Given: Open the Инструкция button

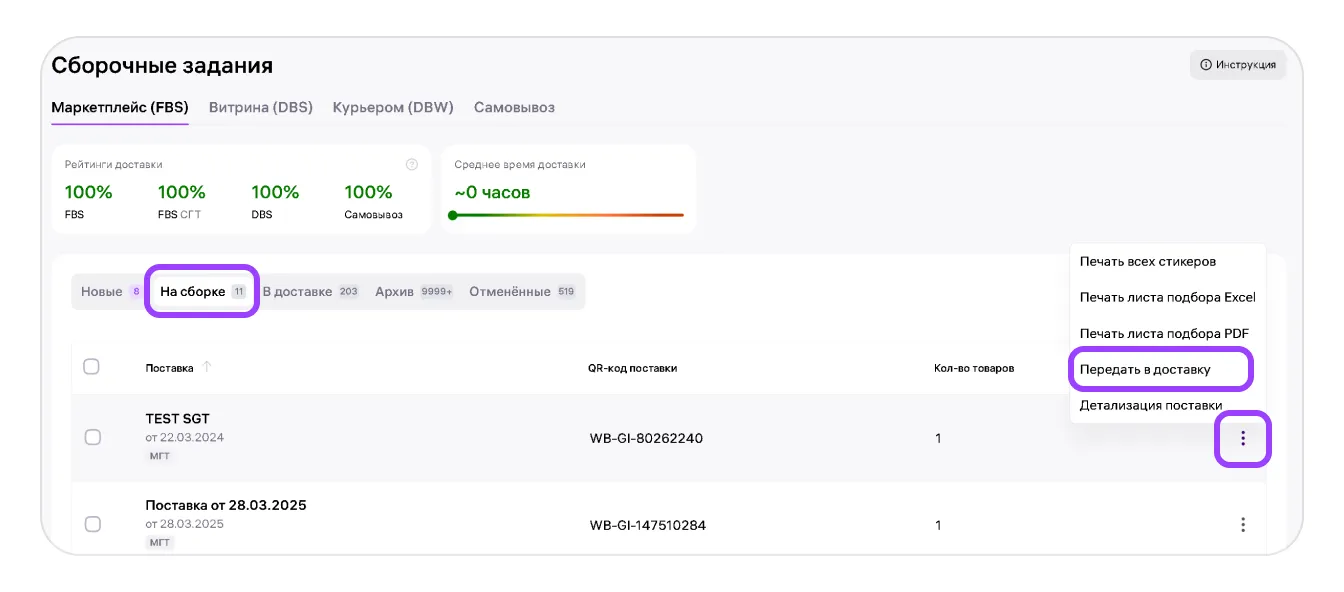Looking at the screenshot, I should [1237, 65].
